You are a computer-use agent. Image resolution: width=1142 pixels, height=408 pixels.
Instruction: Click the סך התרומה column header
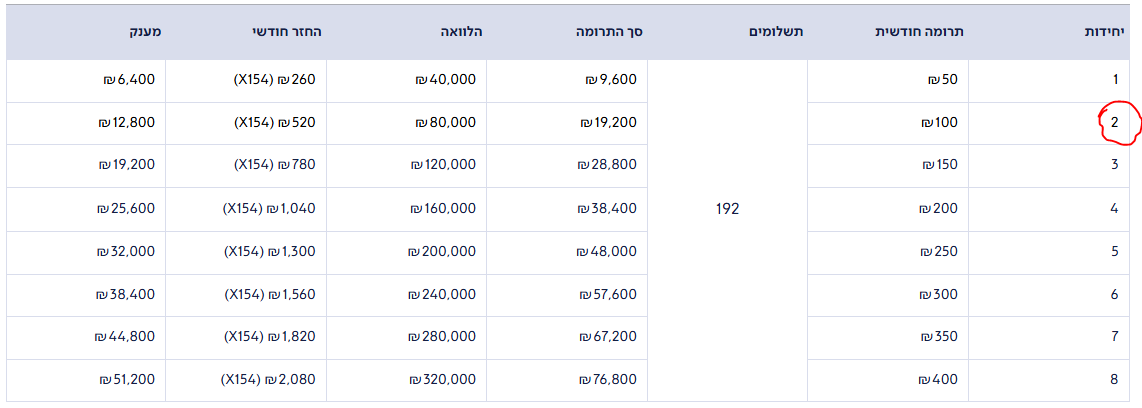609,32
